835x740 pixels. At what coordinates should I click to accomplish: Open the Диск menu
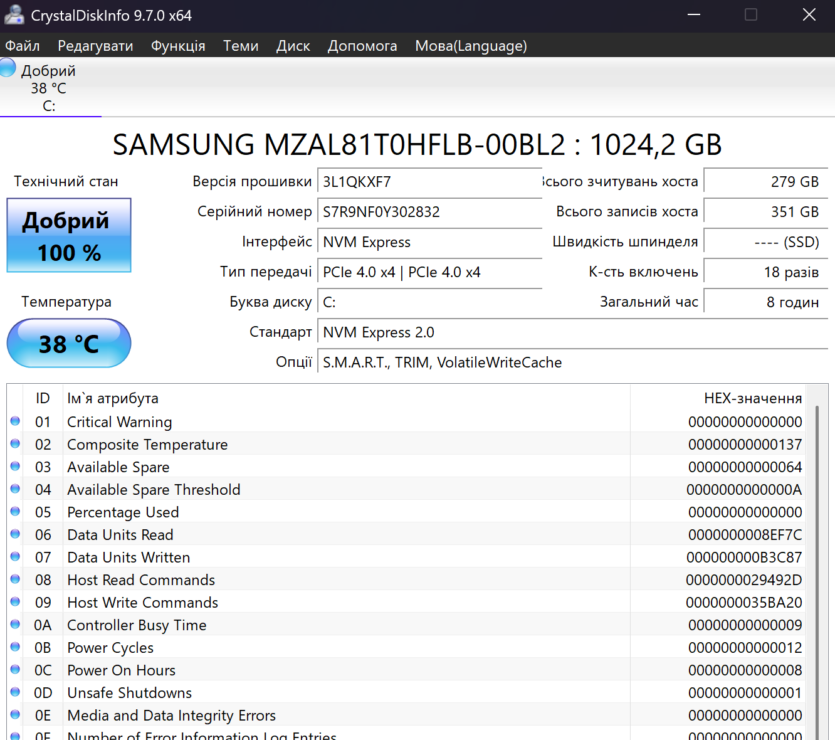click(293, 46)
